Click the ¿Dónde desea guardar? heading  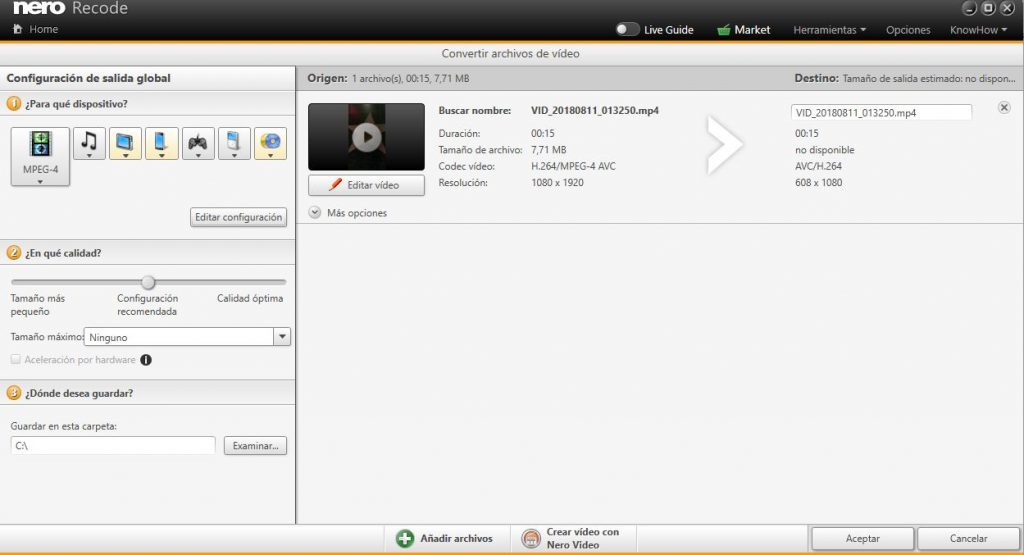[x=79, y=393]
